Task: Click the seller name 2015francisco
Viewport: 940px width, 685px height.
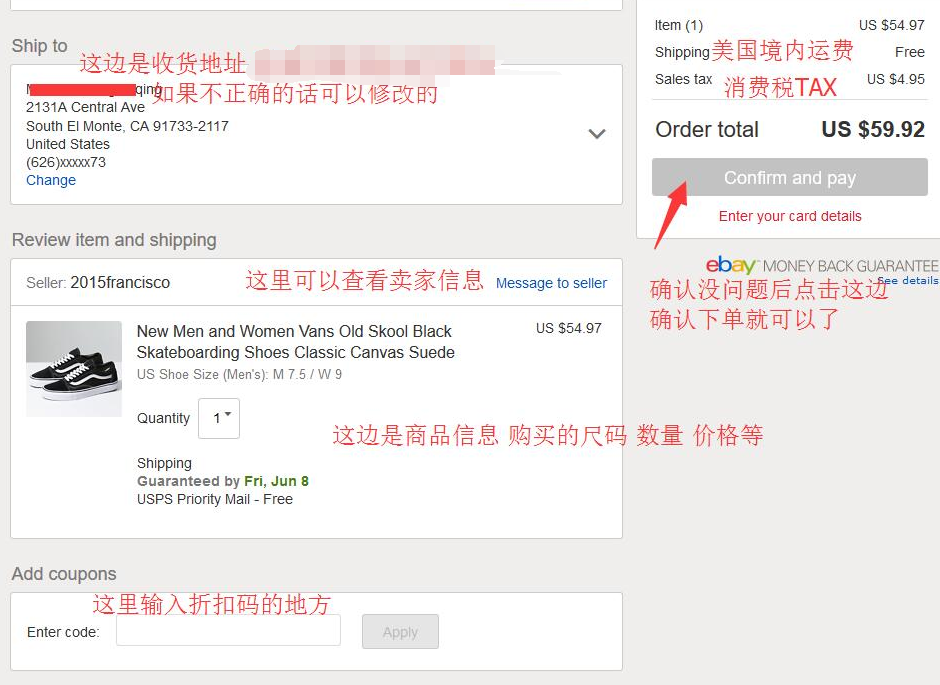Action: point(120,282)
